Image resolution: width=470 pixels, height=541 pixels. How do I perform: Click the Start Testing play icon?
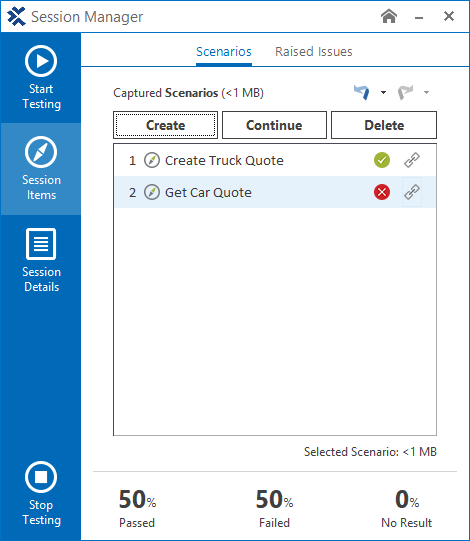[41, 61]
